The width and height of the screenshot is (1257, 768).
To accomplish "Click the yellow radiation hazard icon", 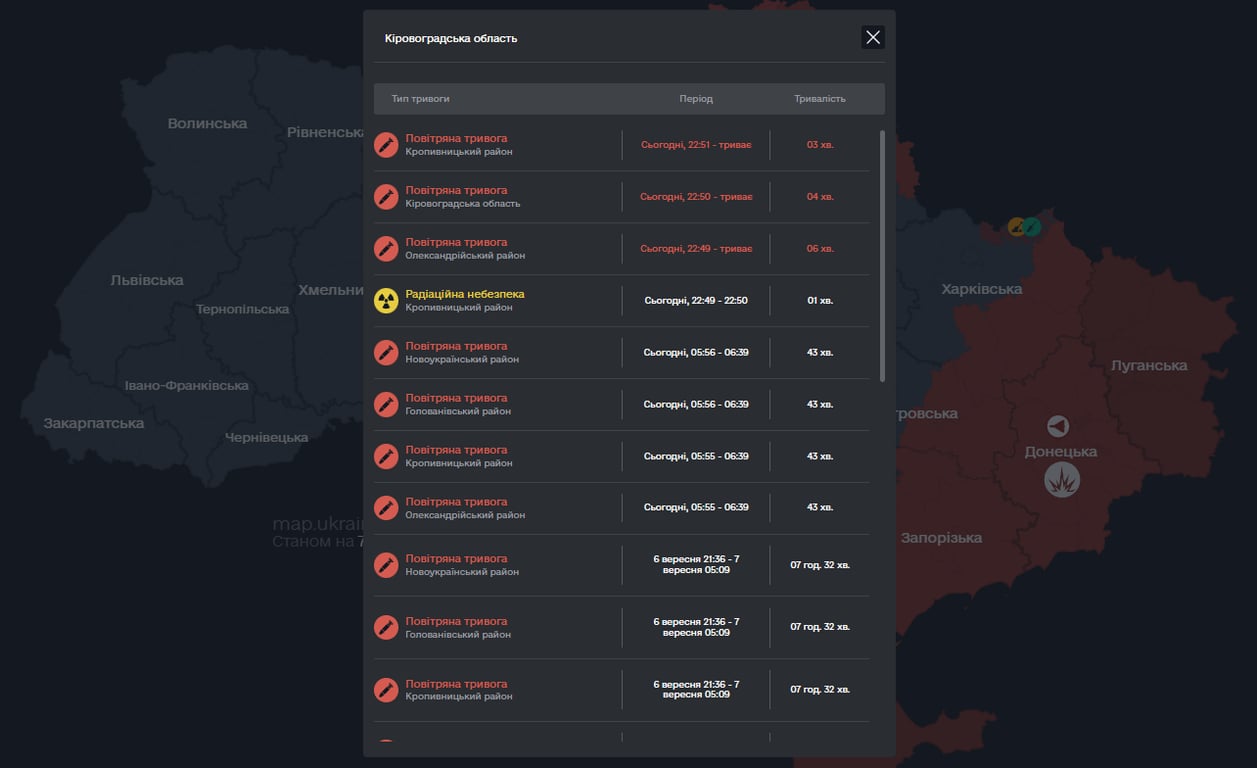I will coord(386,301).
